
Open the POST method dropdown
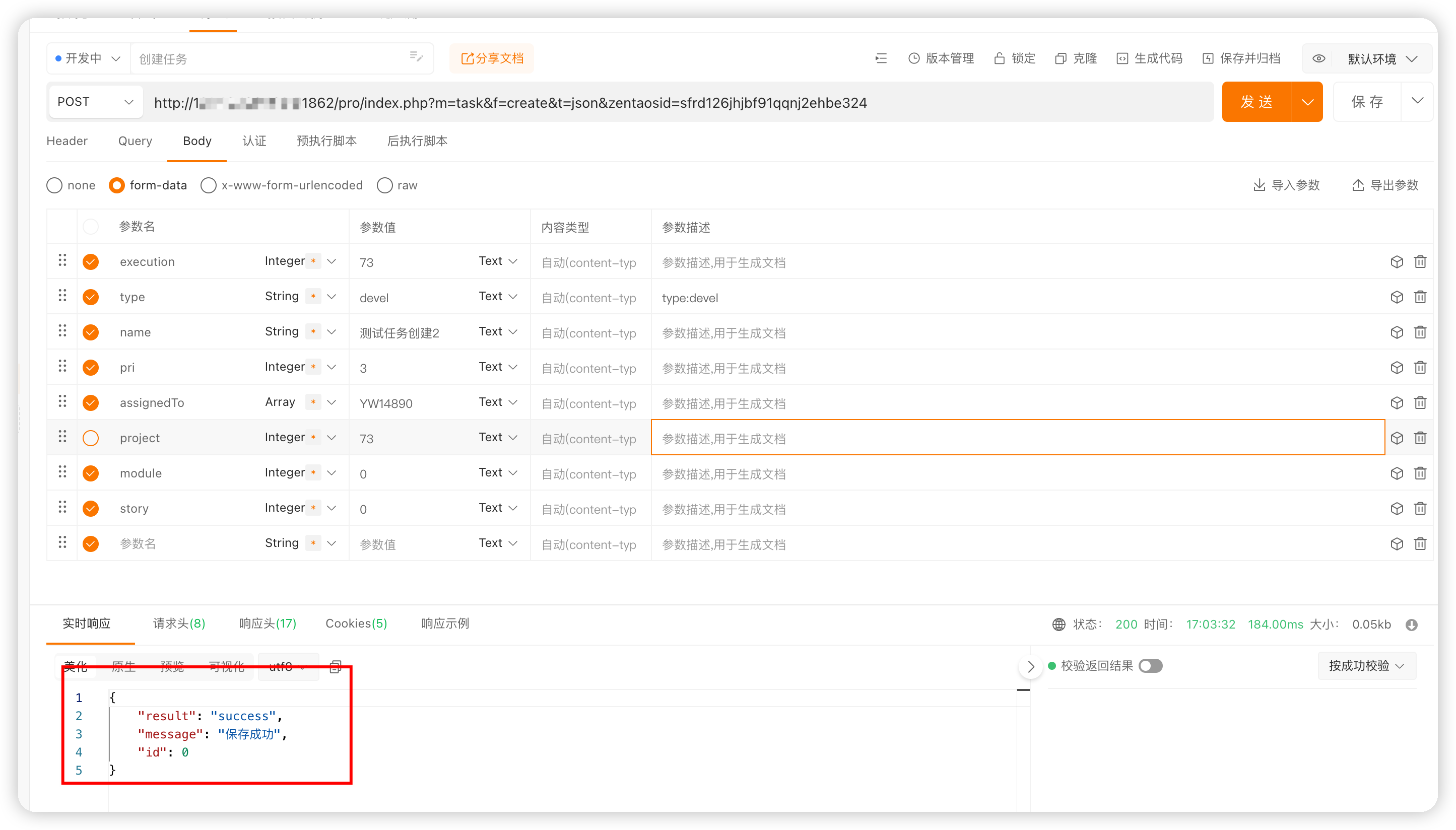click(96, 102)
